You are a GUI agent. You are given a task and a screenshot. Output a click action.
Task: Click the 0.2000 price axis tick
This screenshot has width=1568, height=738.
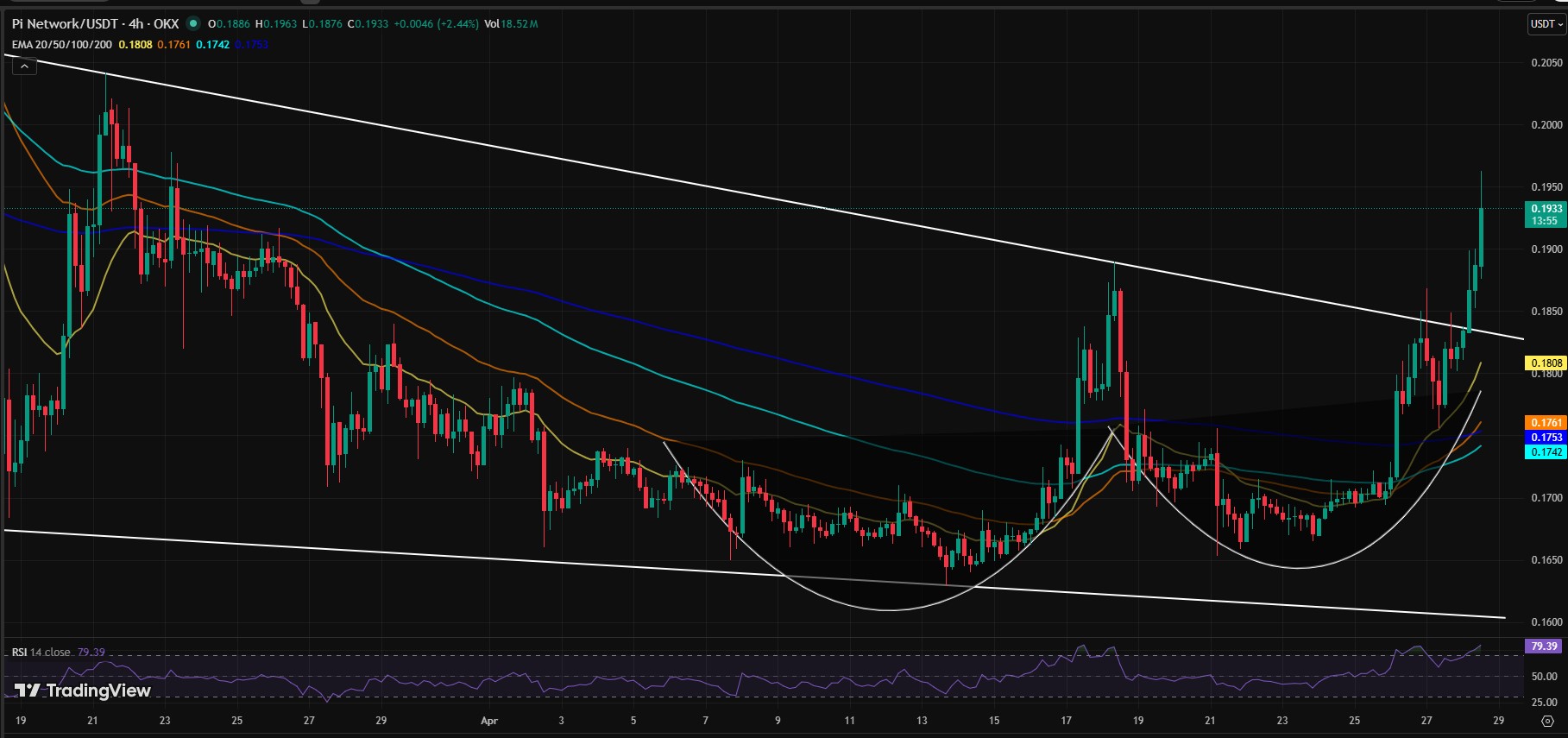1546,125
